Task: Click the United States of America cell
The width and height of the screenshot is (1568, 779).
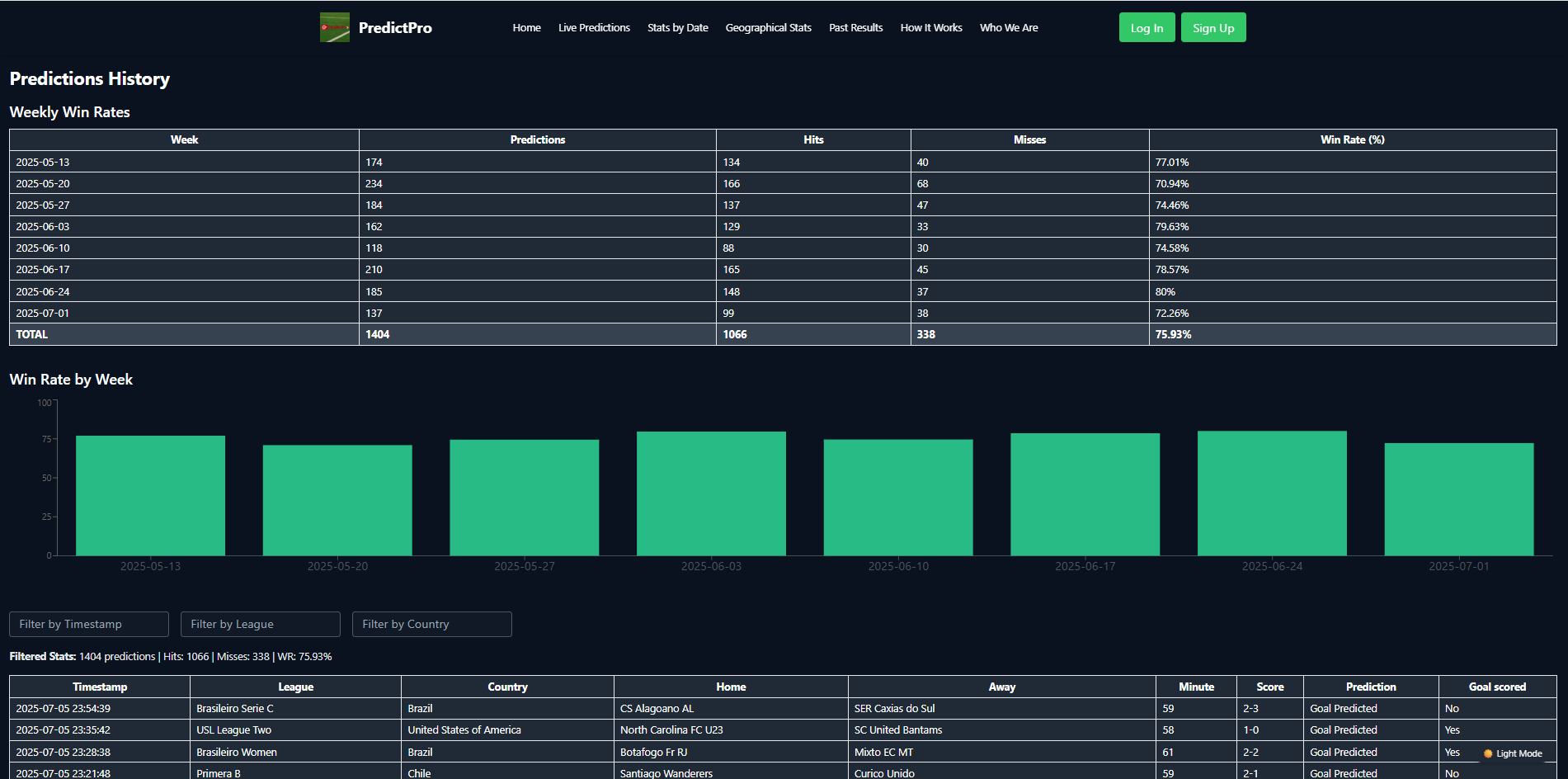Action: pyautogui.click(x=507, y=729)
